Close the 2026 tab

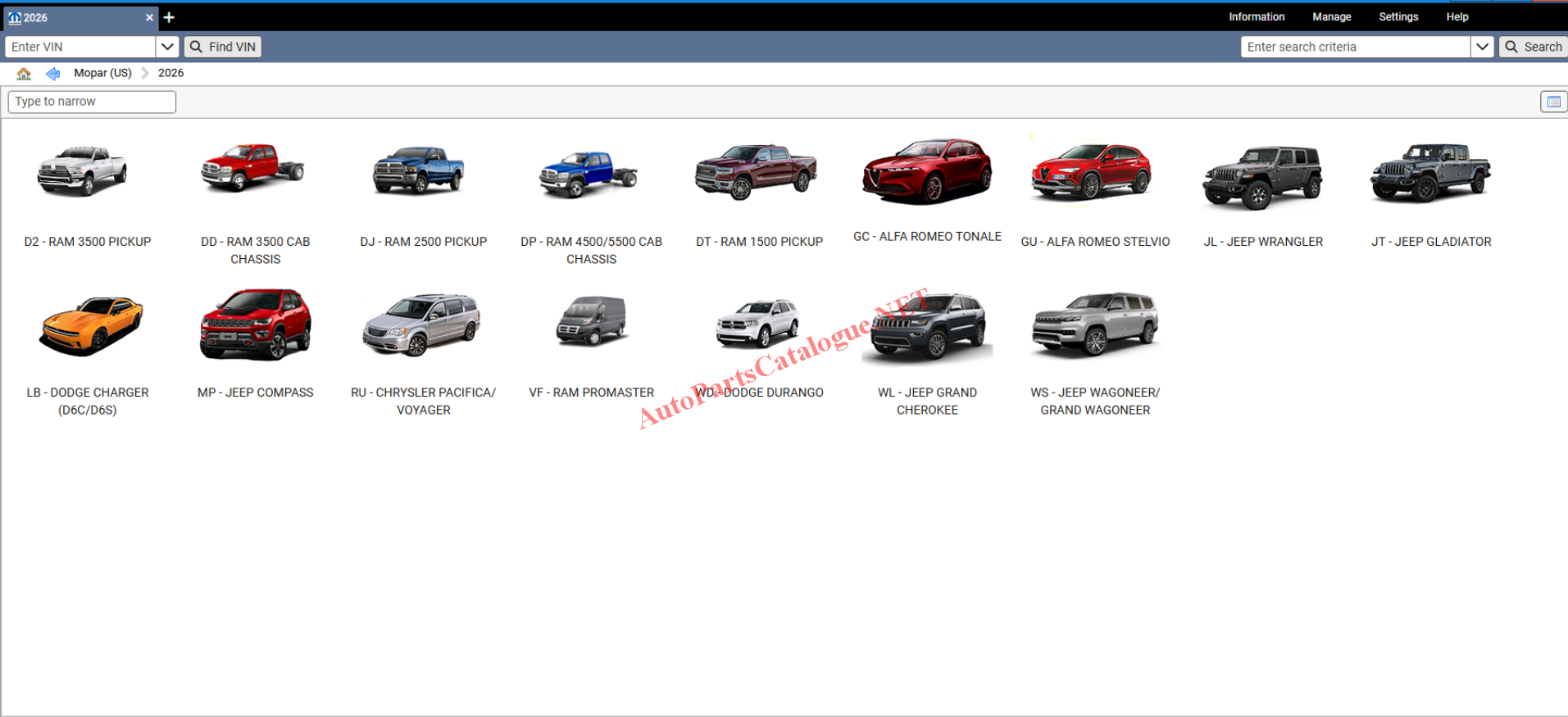(x=149, y=17)
